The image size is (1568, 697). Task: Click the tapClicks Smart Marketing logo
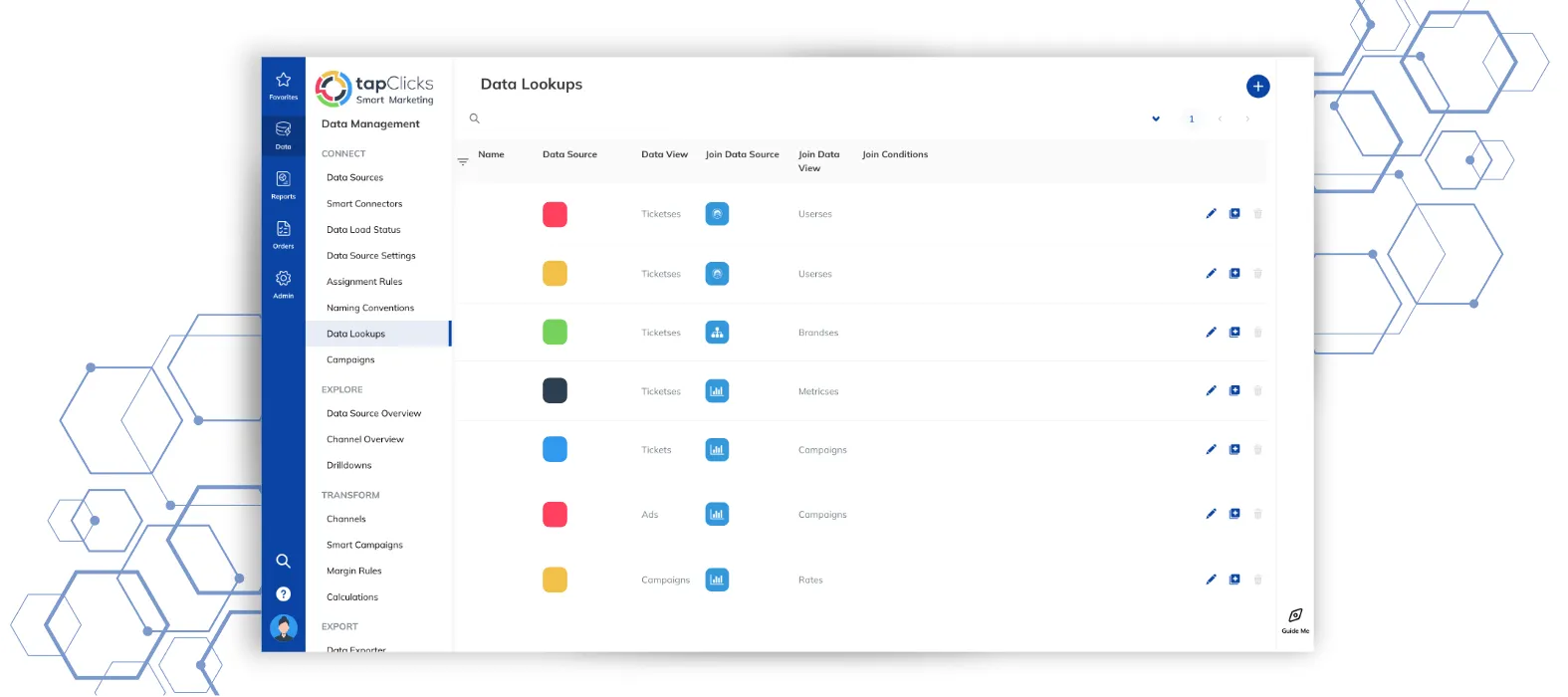coord(375,89)
